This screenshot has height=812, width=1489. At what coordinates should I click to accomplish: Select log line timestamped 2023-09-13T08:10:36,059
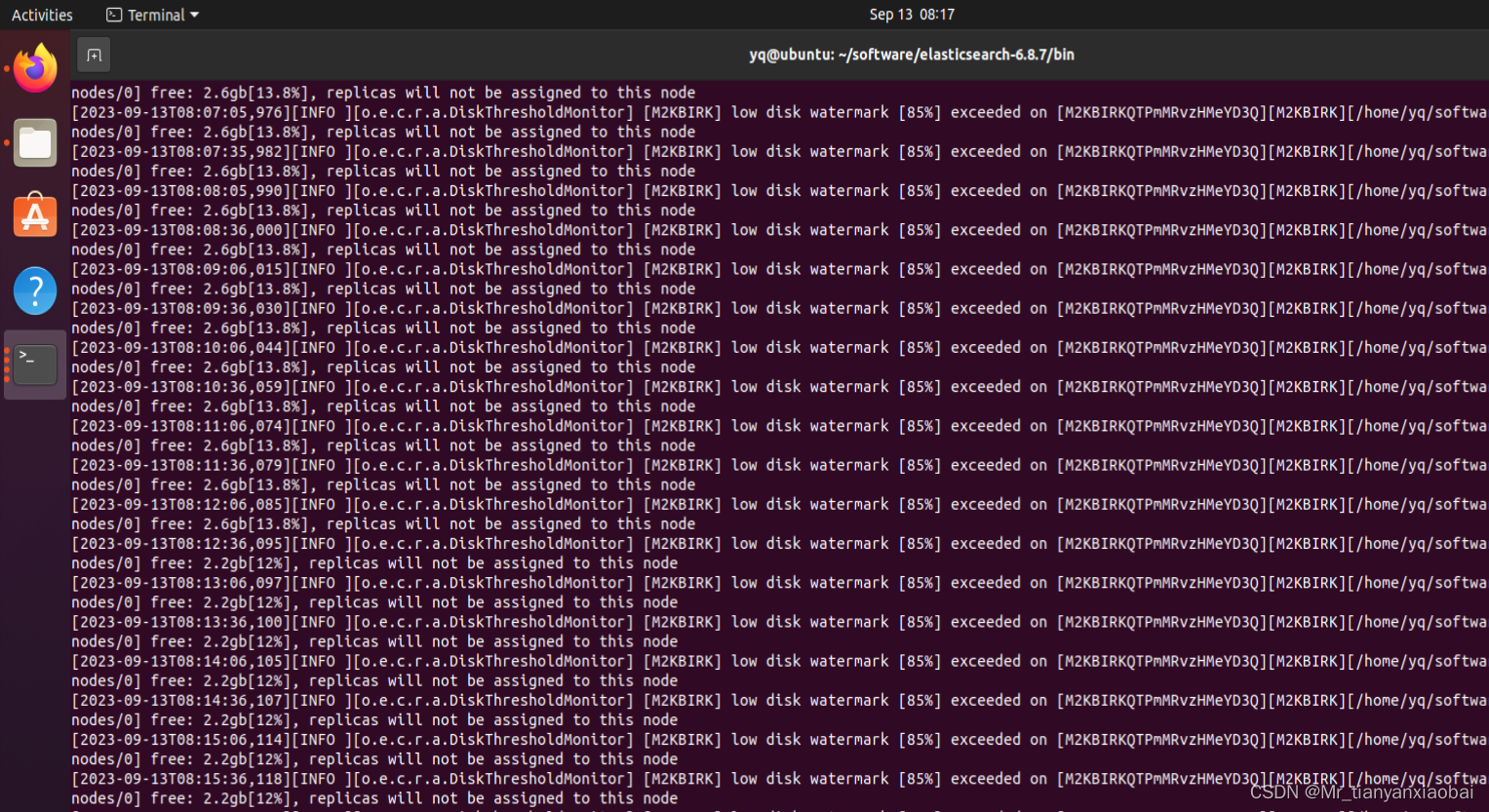coord(780,386)
